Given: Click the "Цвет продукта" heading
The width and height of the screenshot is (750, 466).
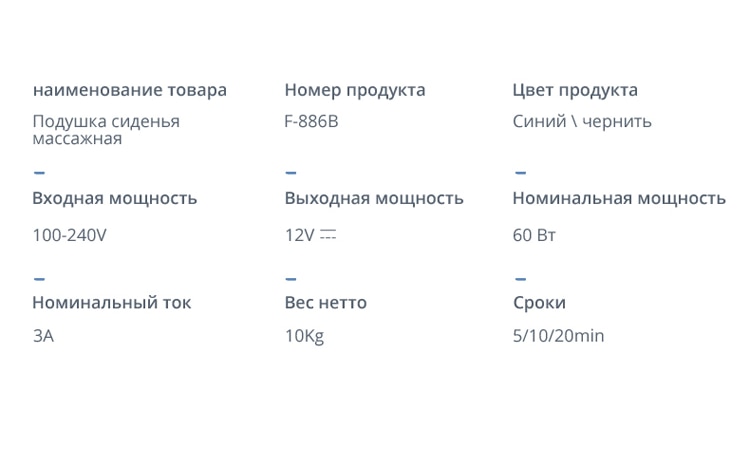Looking at the screenshot, I should click(x=575, y=90).
